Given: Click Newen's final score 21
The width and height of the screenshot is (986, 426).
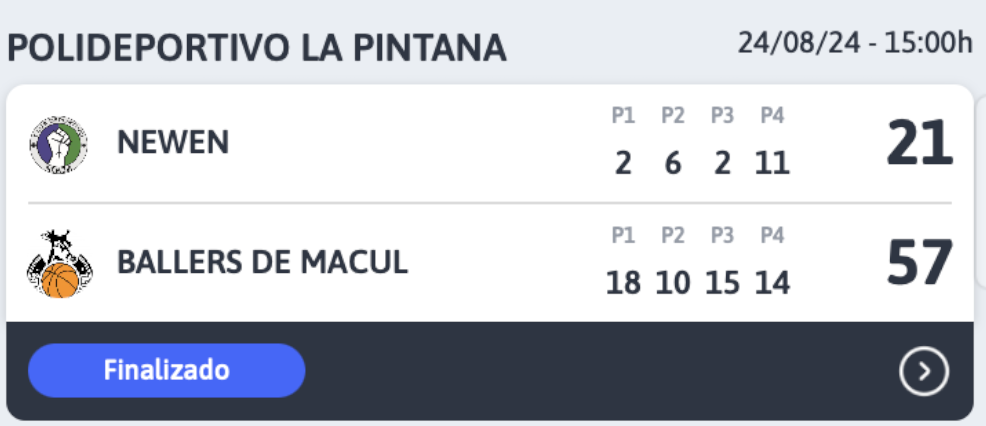Looking at the screenshot, I should [919, 143].
